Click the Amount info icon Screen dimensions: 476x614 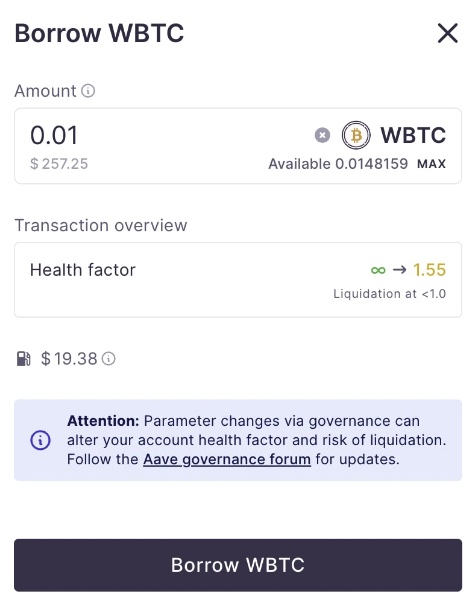point(88,91)
